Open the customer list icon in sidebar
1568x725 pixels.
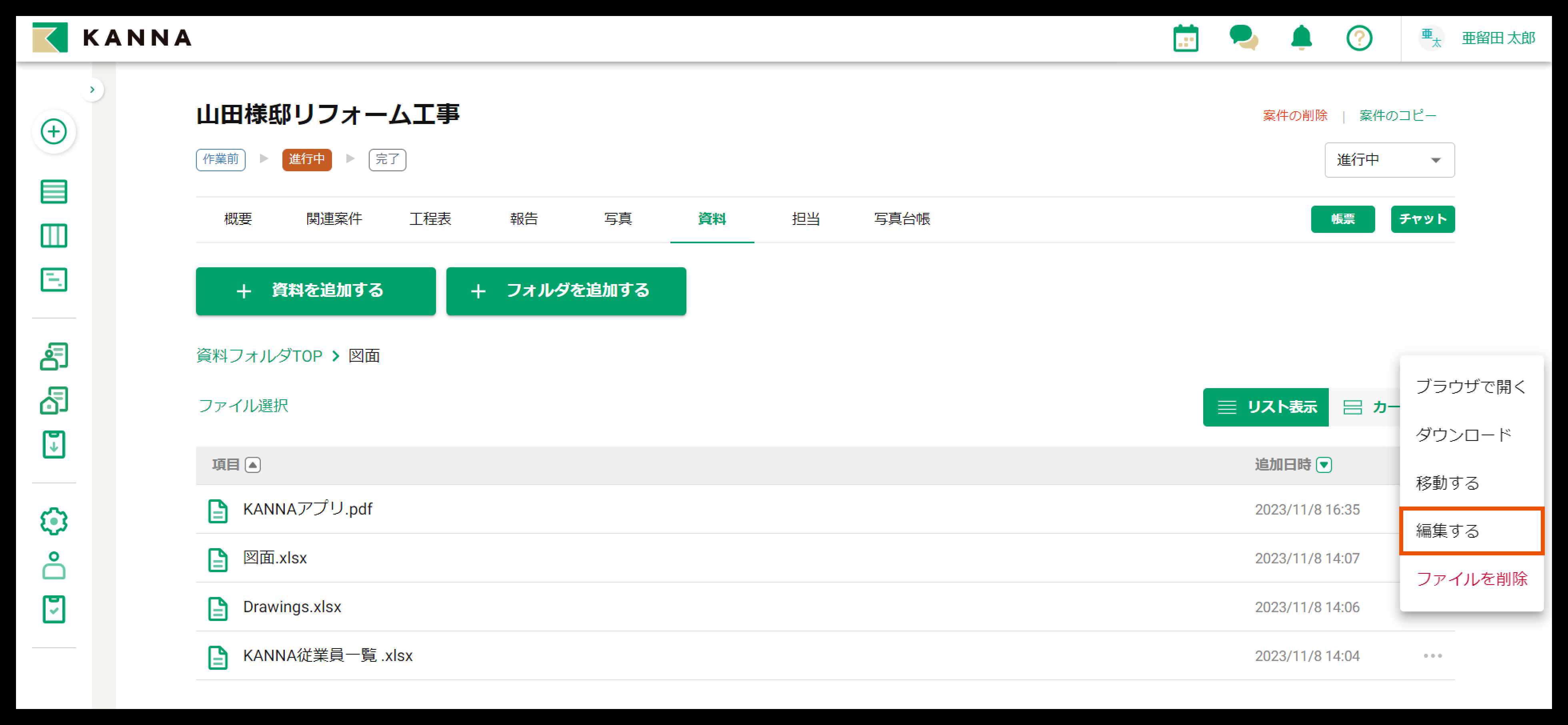(x=54, y=357)
